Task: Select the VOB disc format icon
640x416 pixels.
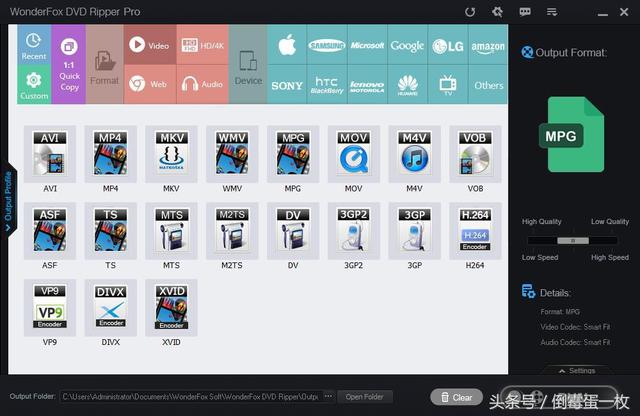Action: (475, 158)
